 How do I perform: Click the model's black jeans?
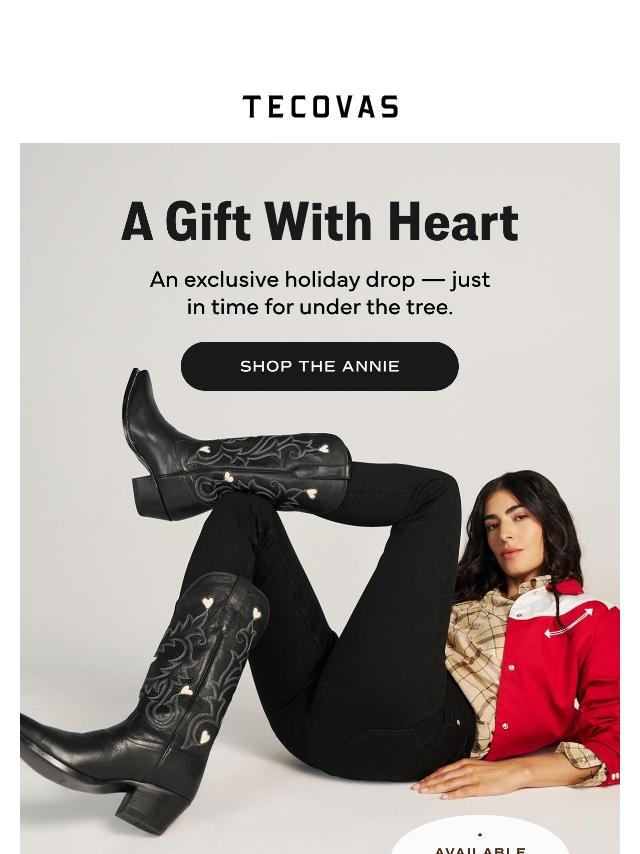349,626
